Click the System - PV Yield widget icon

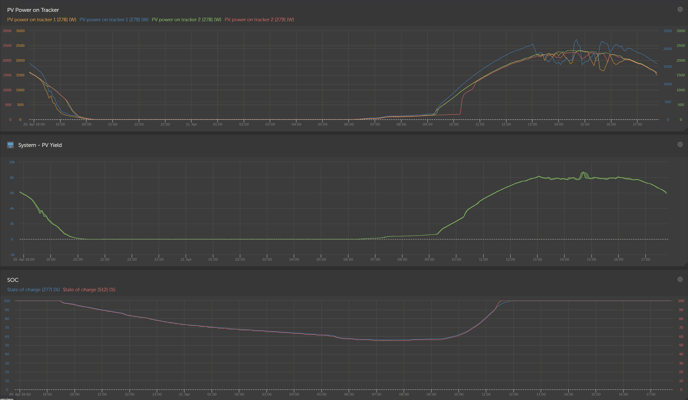11,145
